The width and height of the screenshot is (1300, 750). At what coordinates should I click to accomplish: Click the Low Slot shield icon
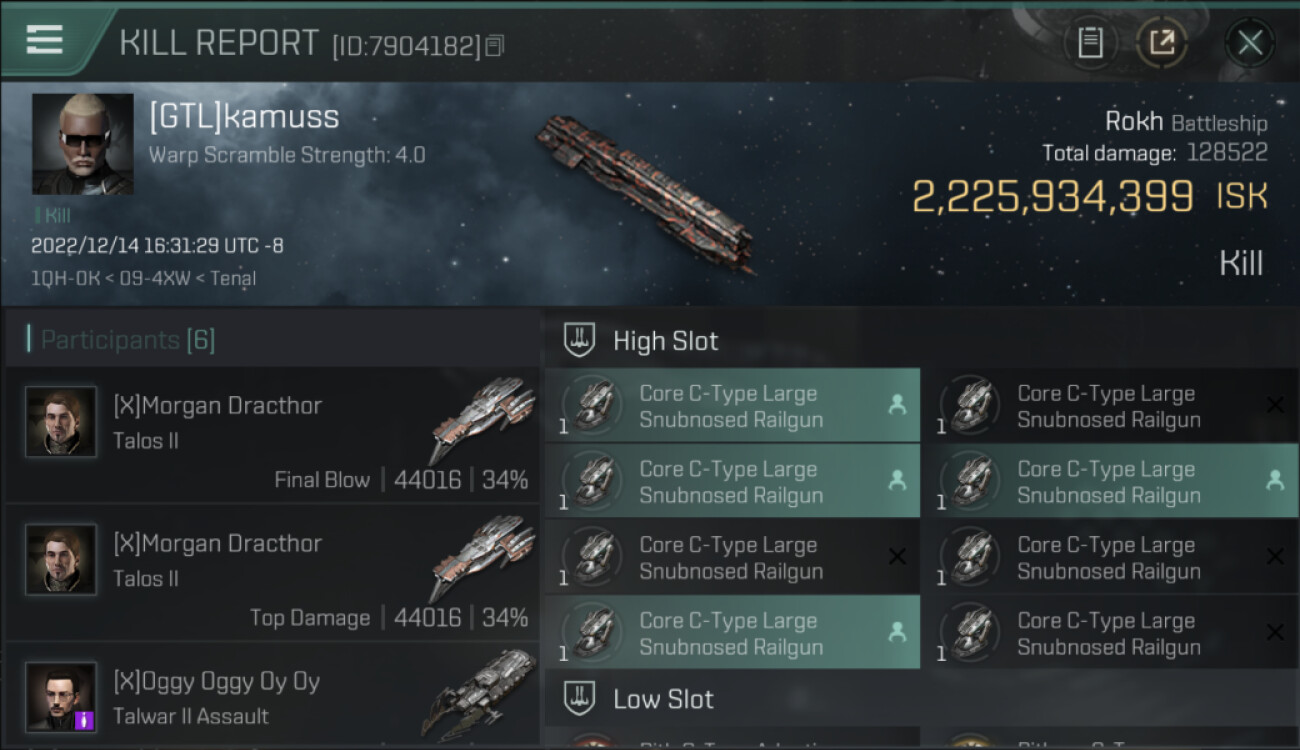point(580,698)
